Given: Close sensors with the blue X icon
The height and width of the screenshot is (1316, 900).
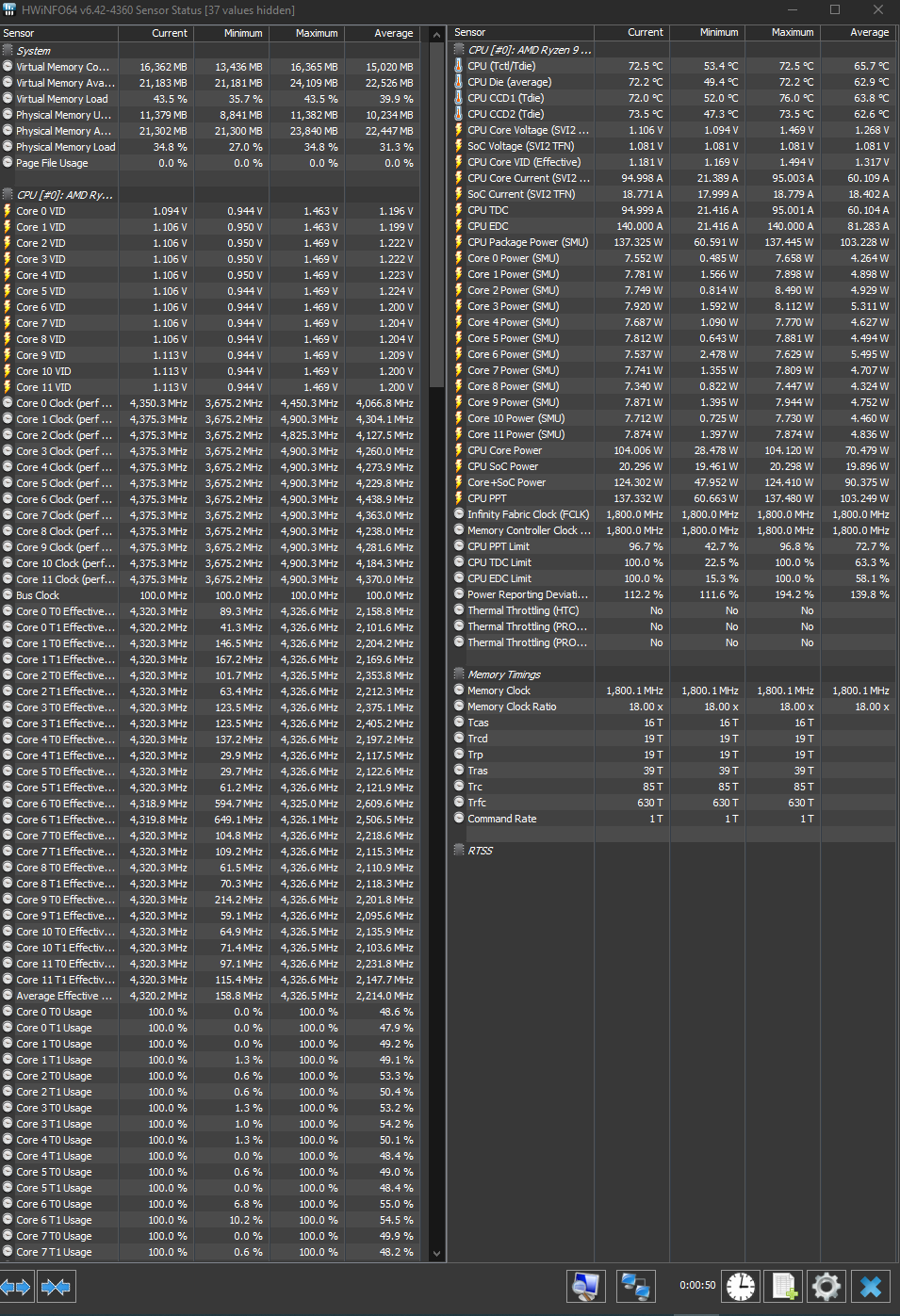Looking at the screenshot, I should tap(872, 1286).
